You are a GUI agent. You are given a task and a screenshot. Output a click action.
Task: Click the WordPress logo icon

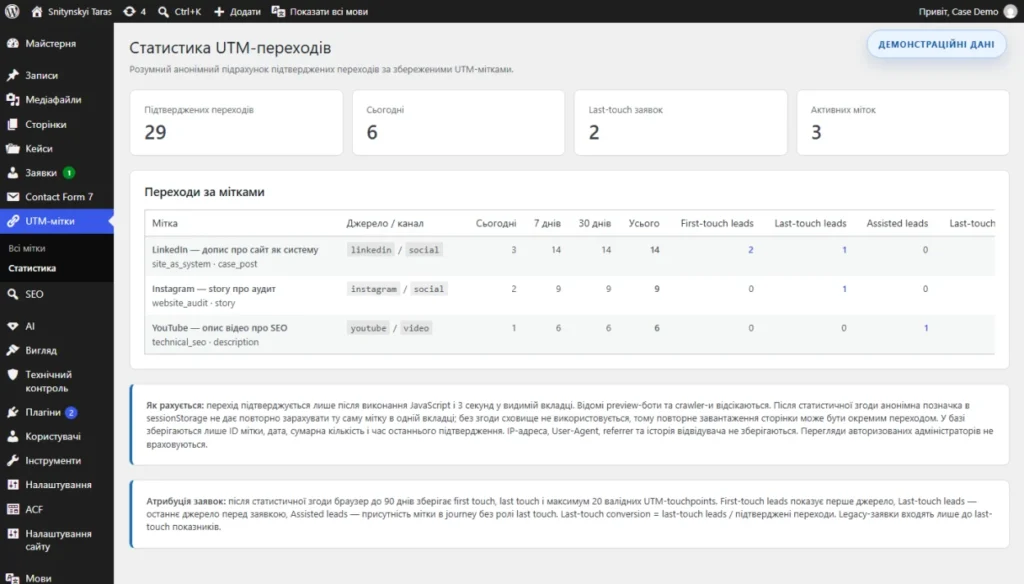[12, 11]
